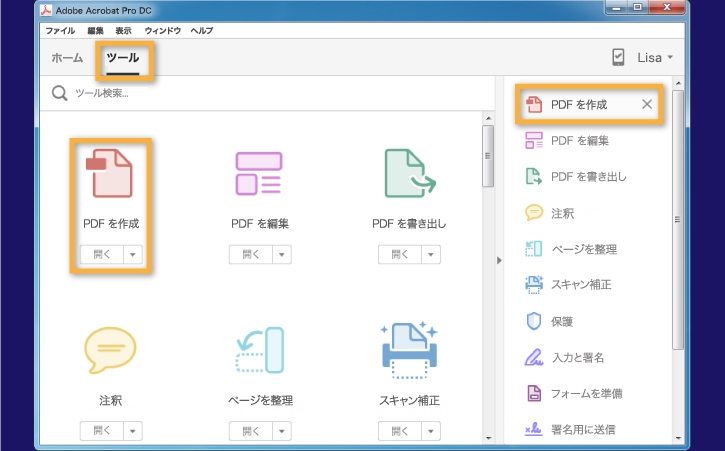Click the 保護 shield icon in sidebar
The width and height of the screenshot is (725, 451).
tap(534, 321)
